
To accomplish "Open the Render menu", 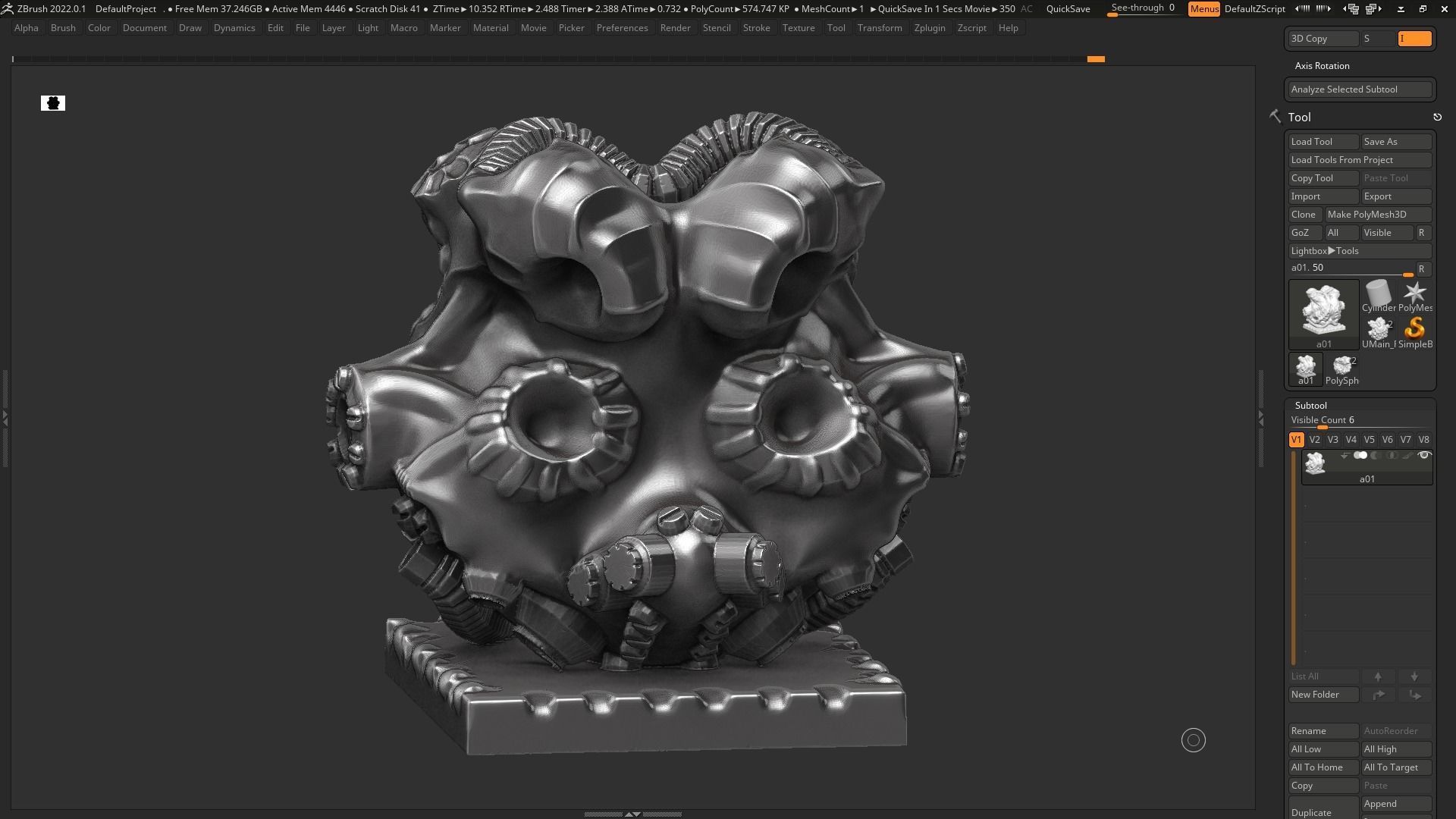I will tap(675, 28).
